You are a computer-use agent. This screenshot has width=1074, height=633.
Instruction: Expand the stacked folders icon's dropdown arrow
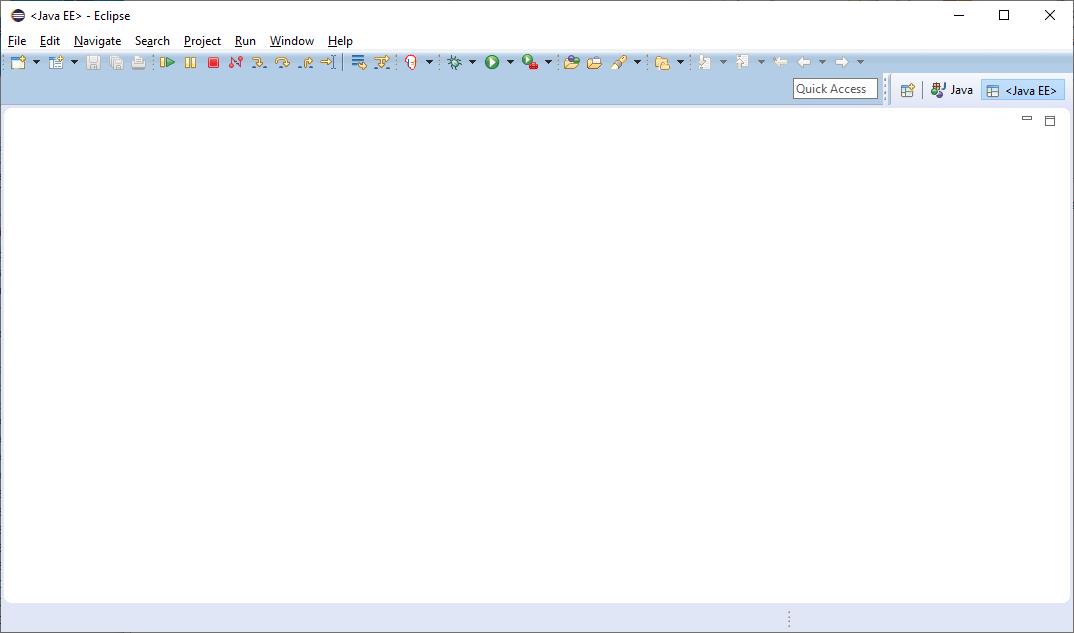coord(680,62)
